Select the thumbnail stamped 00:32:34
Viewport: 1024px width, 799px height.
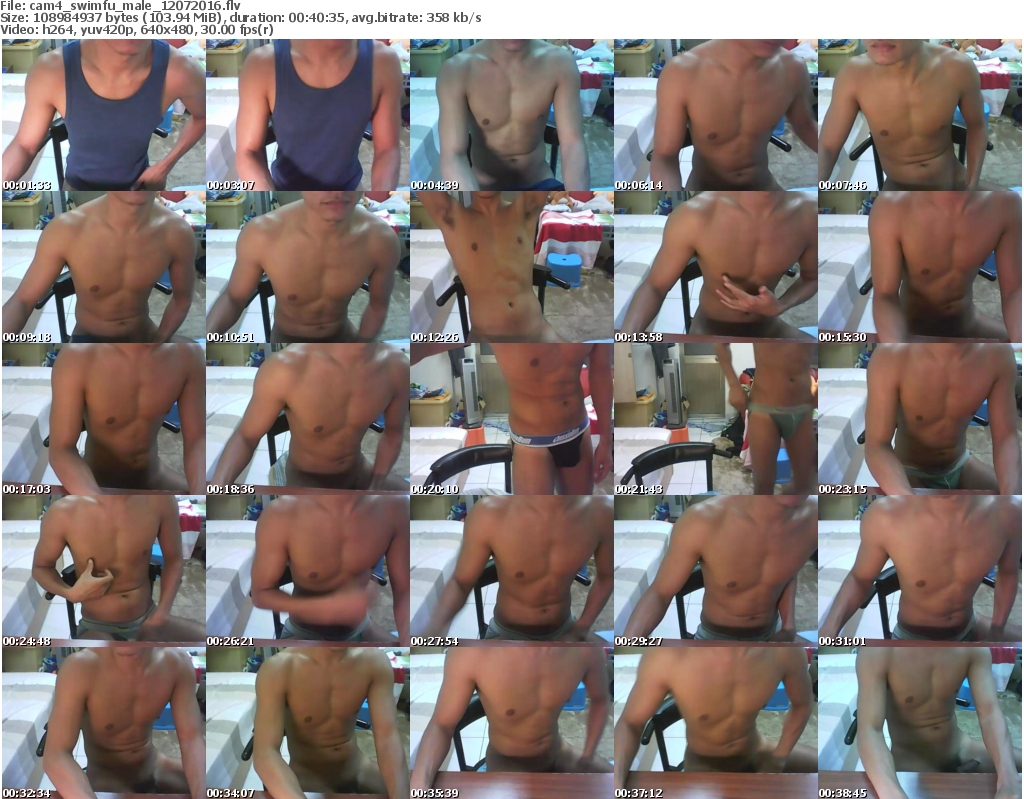click(x=104, y=723)
